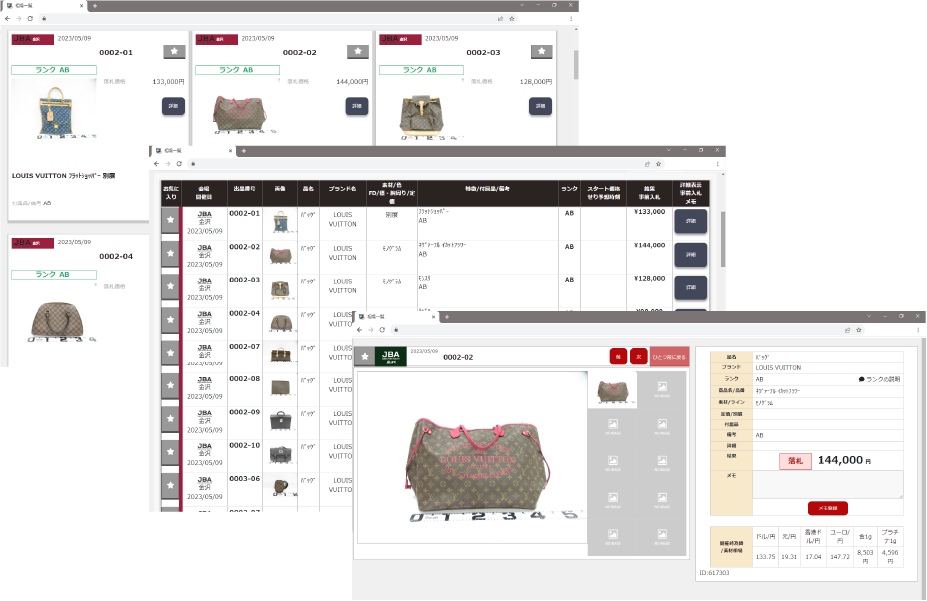Open details button on card 0002-03

540,106
